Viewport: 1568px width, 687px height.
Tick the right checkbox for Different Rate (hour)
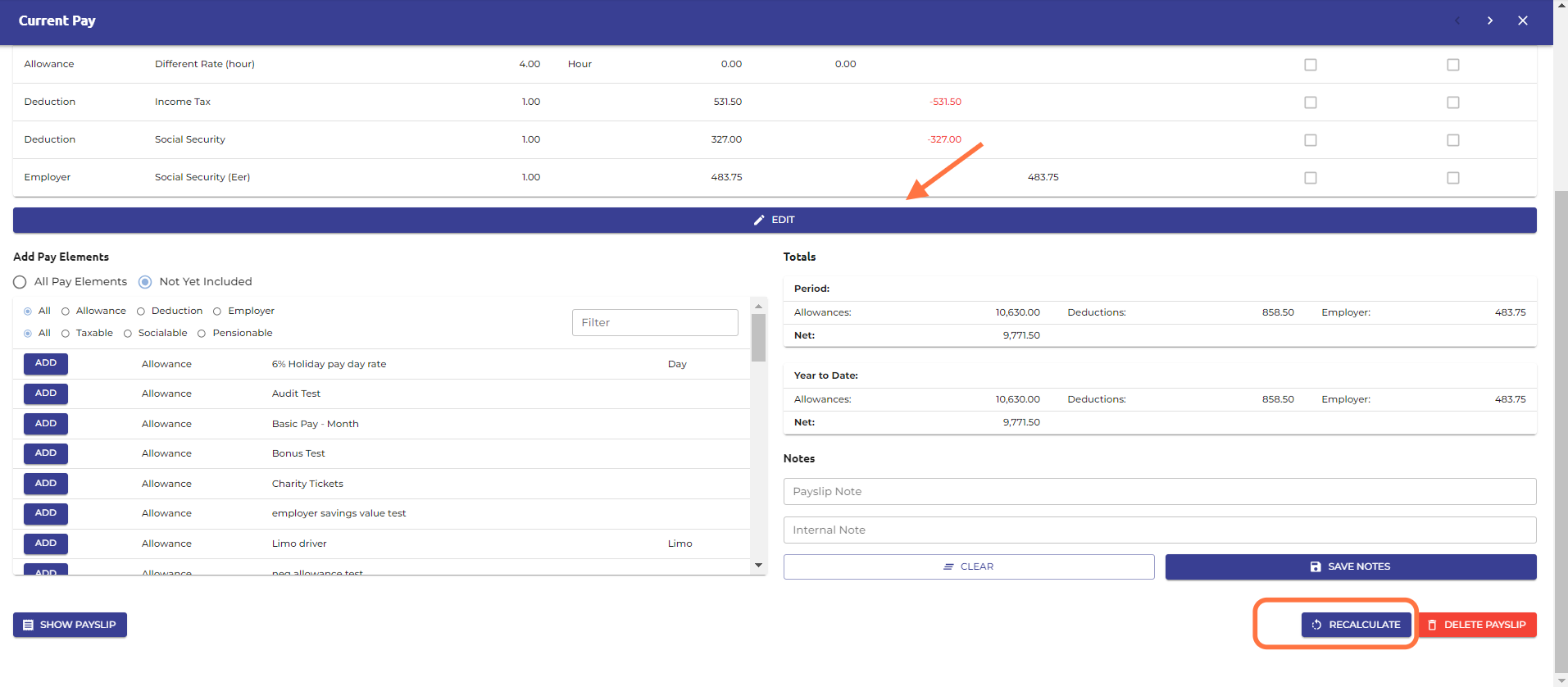[x=1453, y=65]
